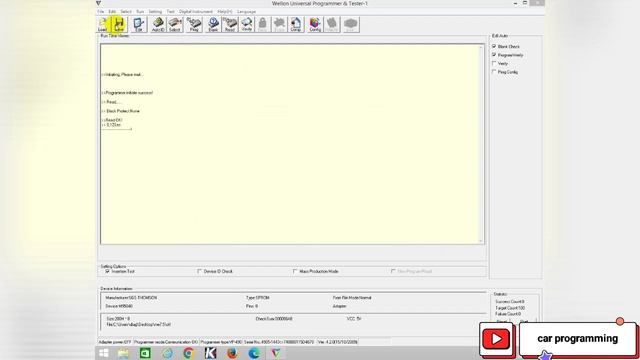Open the Digital Instrument menu
Viewport: 640px width, 360px height.
[196, 11]
